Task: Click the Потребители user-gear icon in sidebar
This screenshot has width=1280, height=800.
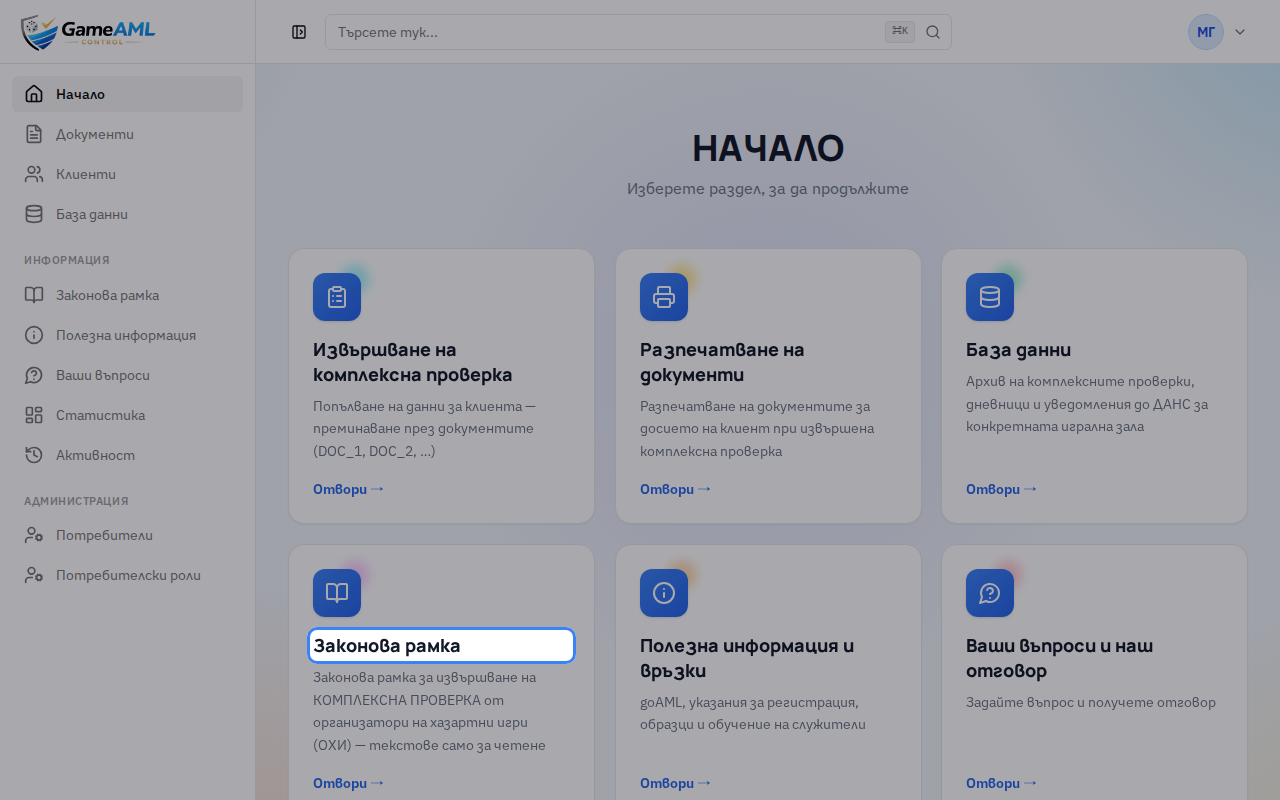Action: coord(34,535)
